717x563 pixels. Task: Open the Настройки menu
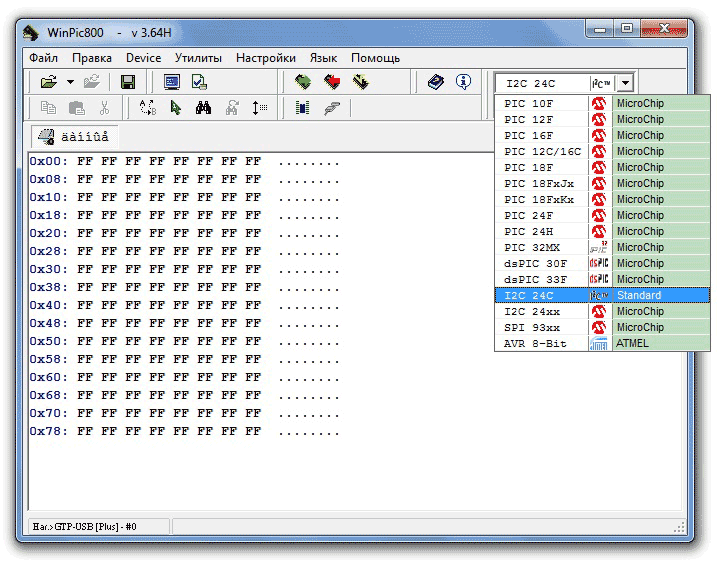tap(266, 58)
